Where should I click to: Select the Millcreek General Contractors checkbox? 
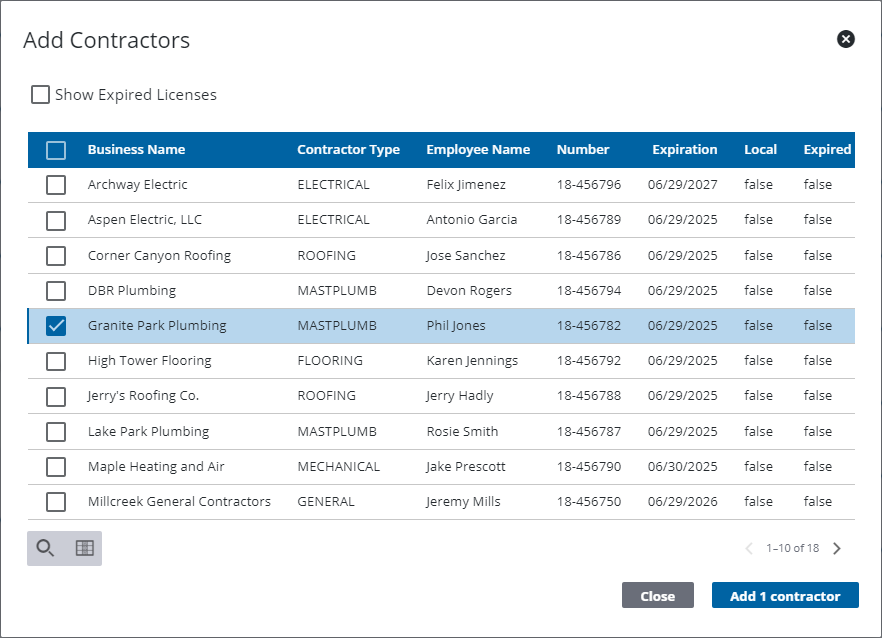coord(56,502)
